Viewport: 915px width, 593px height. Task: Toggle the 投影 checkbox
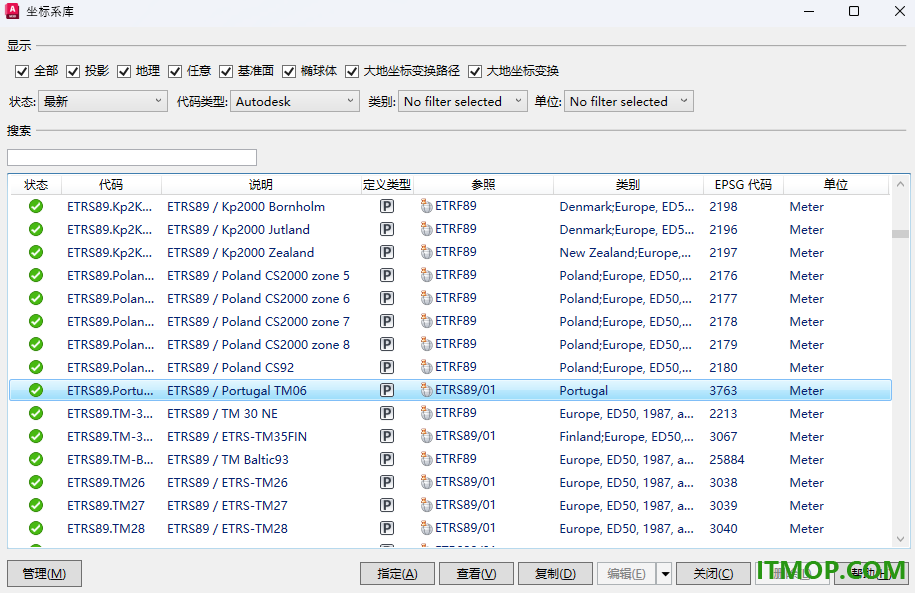tap(72, 71)
